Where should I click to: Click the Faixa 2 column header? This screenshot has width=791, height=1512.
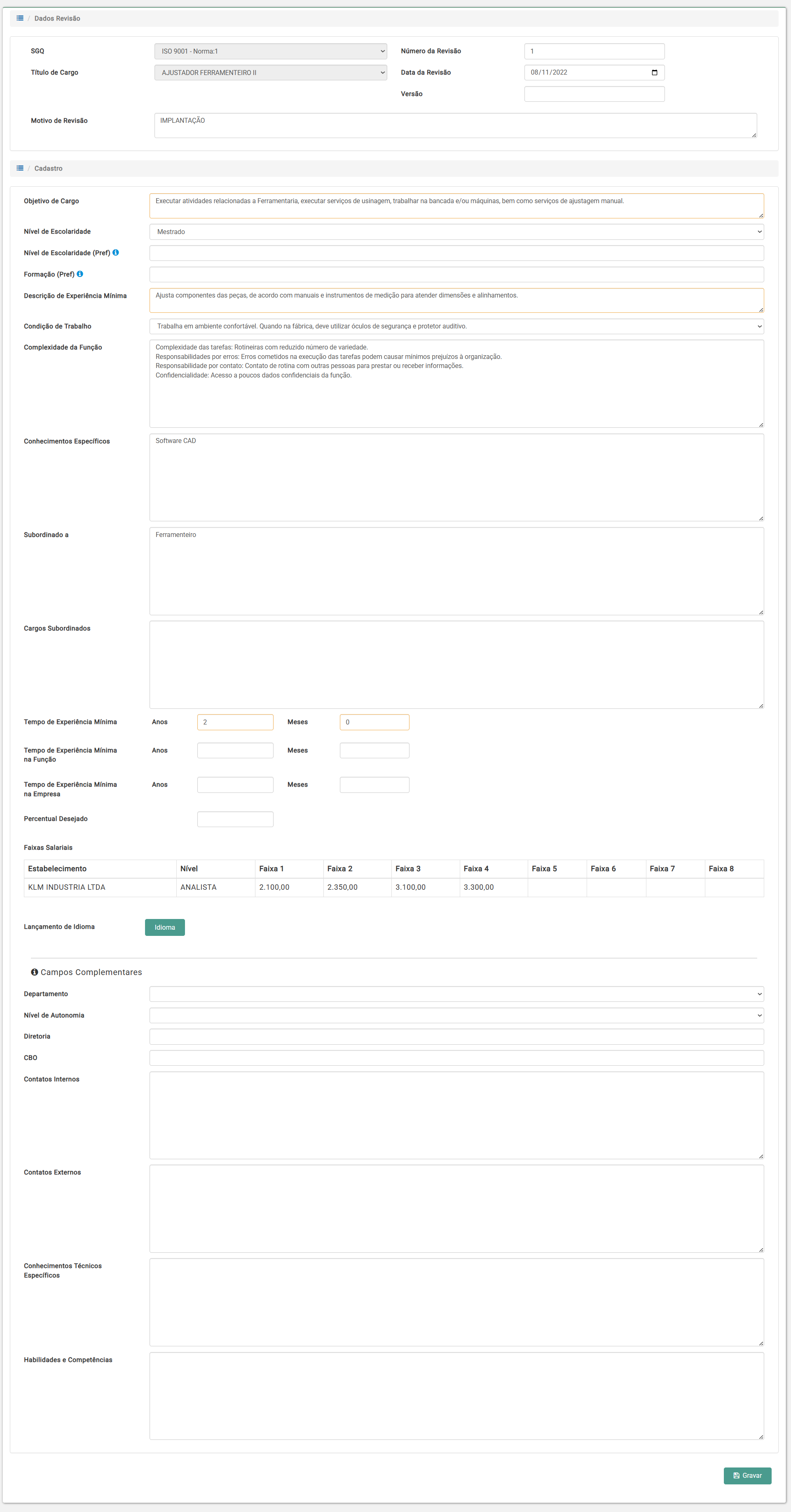pos(340,869)
